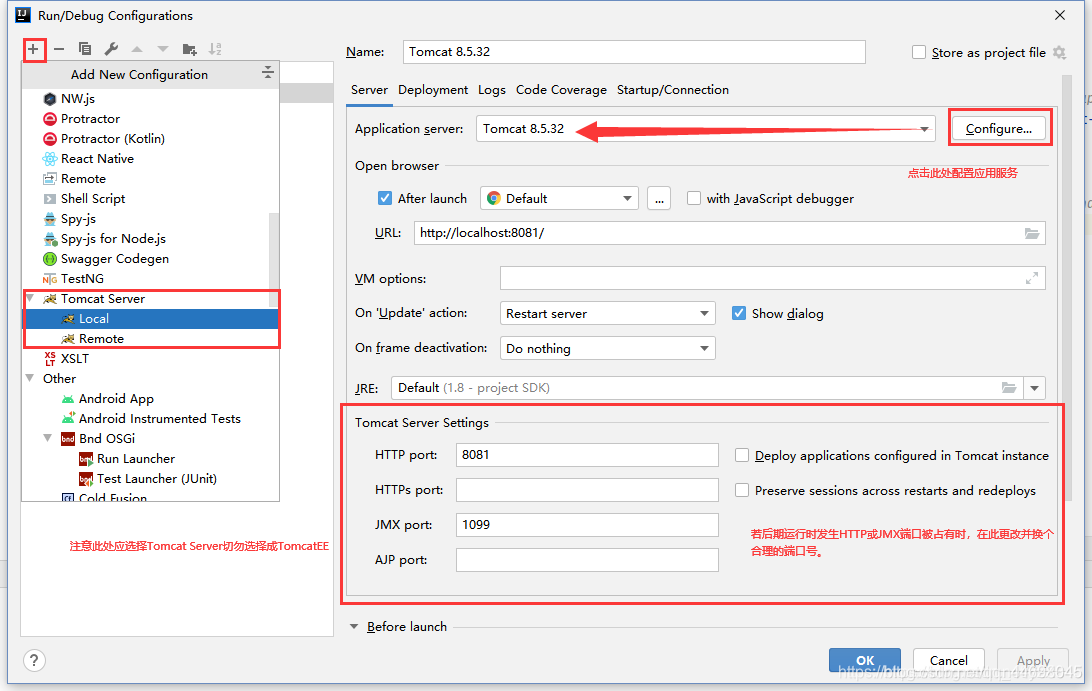
Task: Click the Copy Configuration icon
Action: click(85, 49)
